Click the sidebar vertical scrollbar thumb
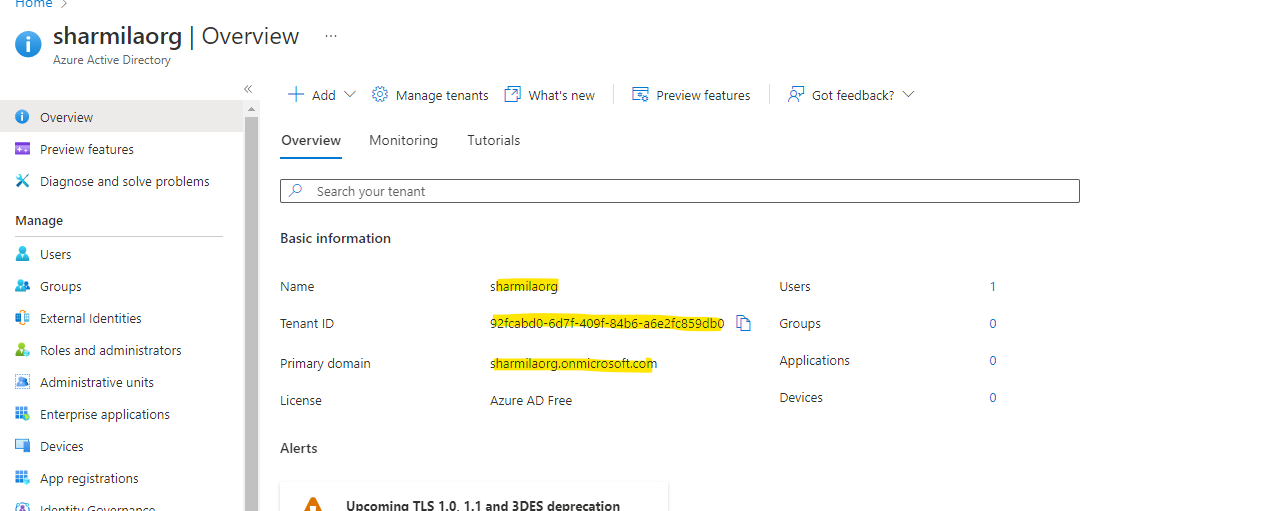Viewport: 1263px width, 511px height. (251, 313)
